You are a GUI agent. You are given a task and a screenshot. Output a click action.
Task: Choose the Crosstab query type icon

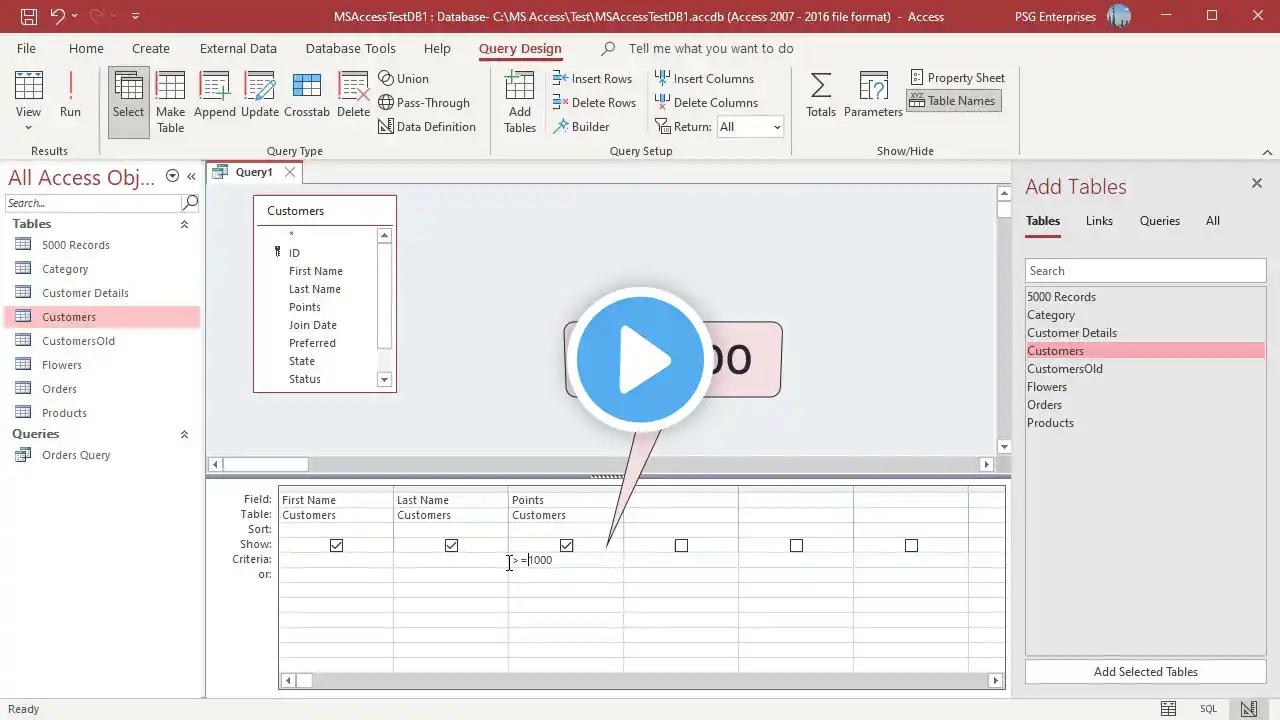(x=306, y=96)
